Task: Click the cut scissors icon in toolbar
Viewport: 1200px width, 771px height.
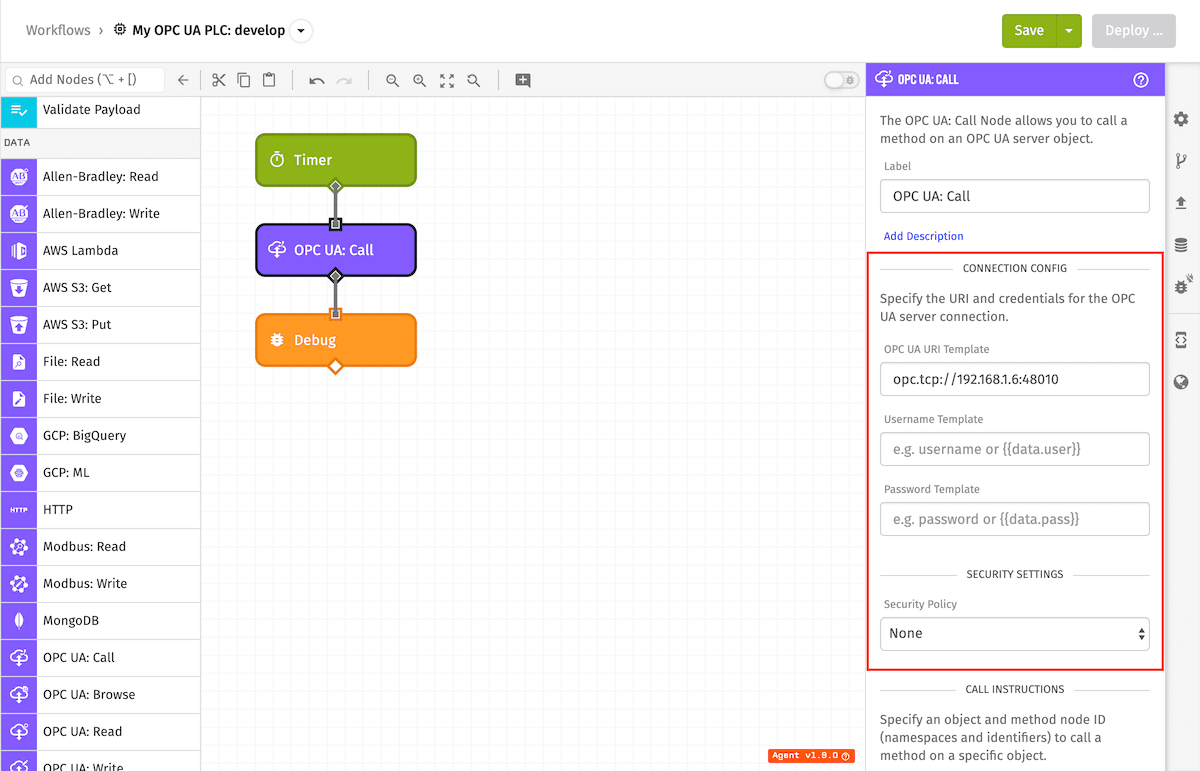Action: coord(218,80)
